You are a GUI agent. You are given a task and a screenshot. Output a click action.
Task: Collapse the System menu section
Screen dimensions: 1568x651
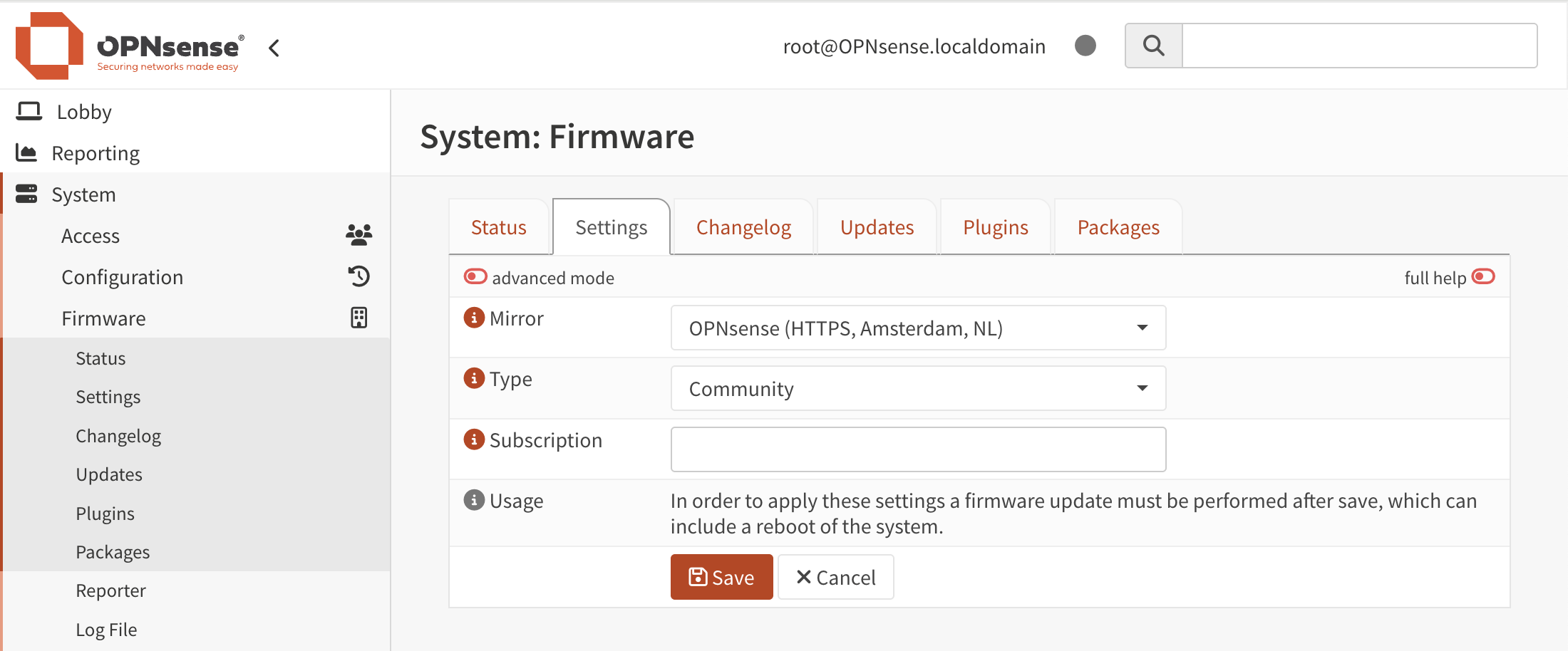pos(83,194)
